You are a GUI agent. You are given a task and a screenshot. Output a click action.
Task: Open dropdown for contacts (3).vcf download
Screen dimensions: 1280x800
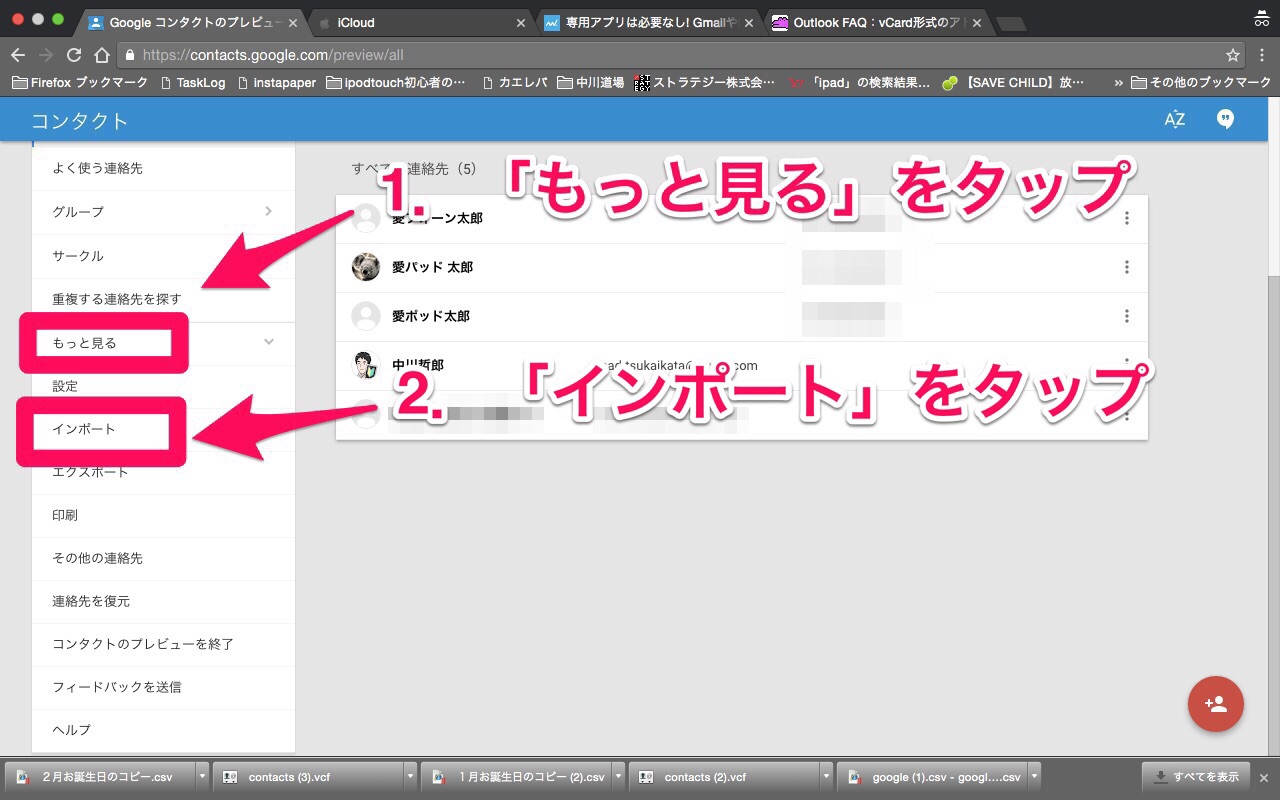point(410,777)
